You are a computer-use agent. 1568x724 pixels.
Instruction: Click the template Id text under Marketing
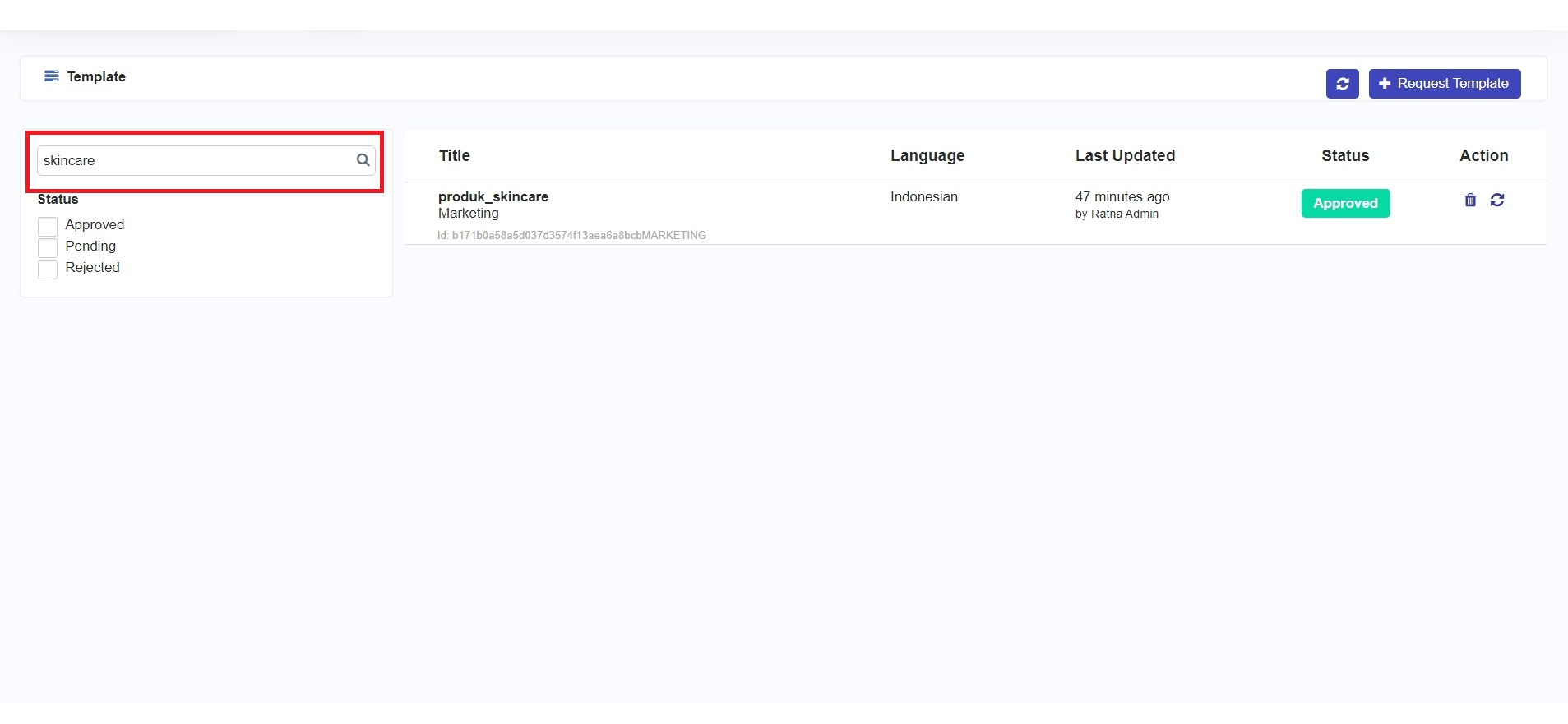tap(571, 236)
